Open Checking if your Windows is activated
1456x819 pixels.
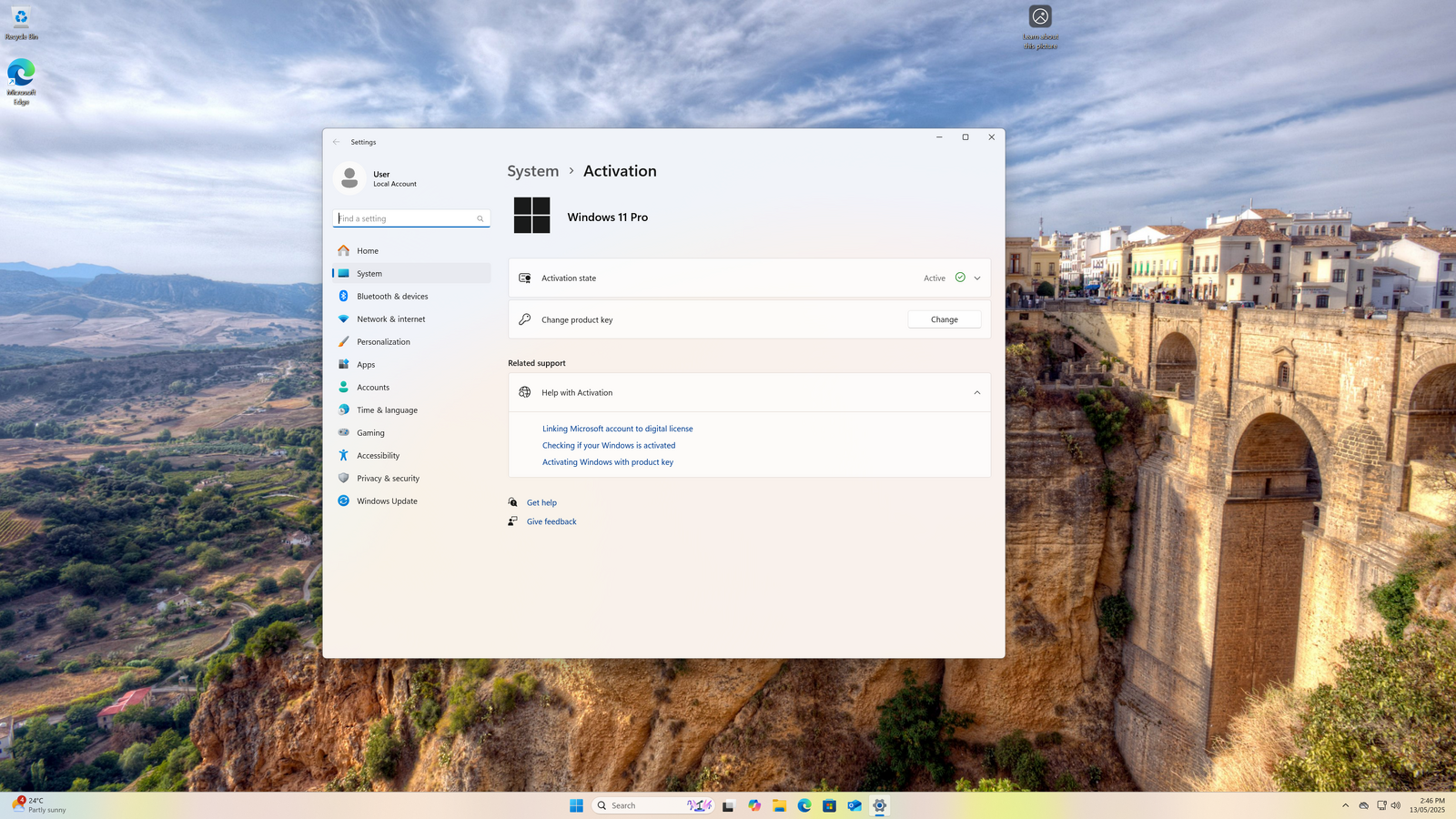coord(609,445)
